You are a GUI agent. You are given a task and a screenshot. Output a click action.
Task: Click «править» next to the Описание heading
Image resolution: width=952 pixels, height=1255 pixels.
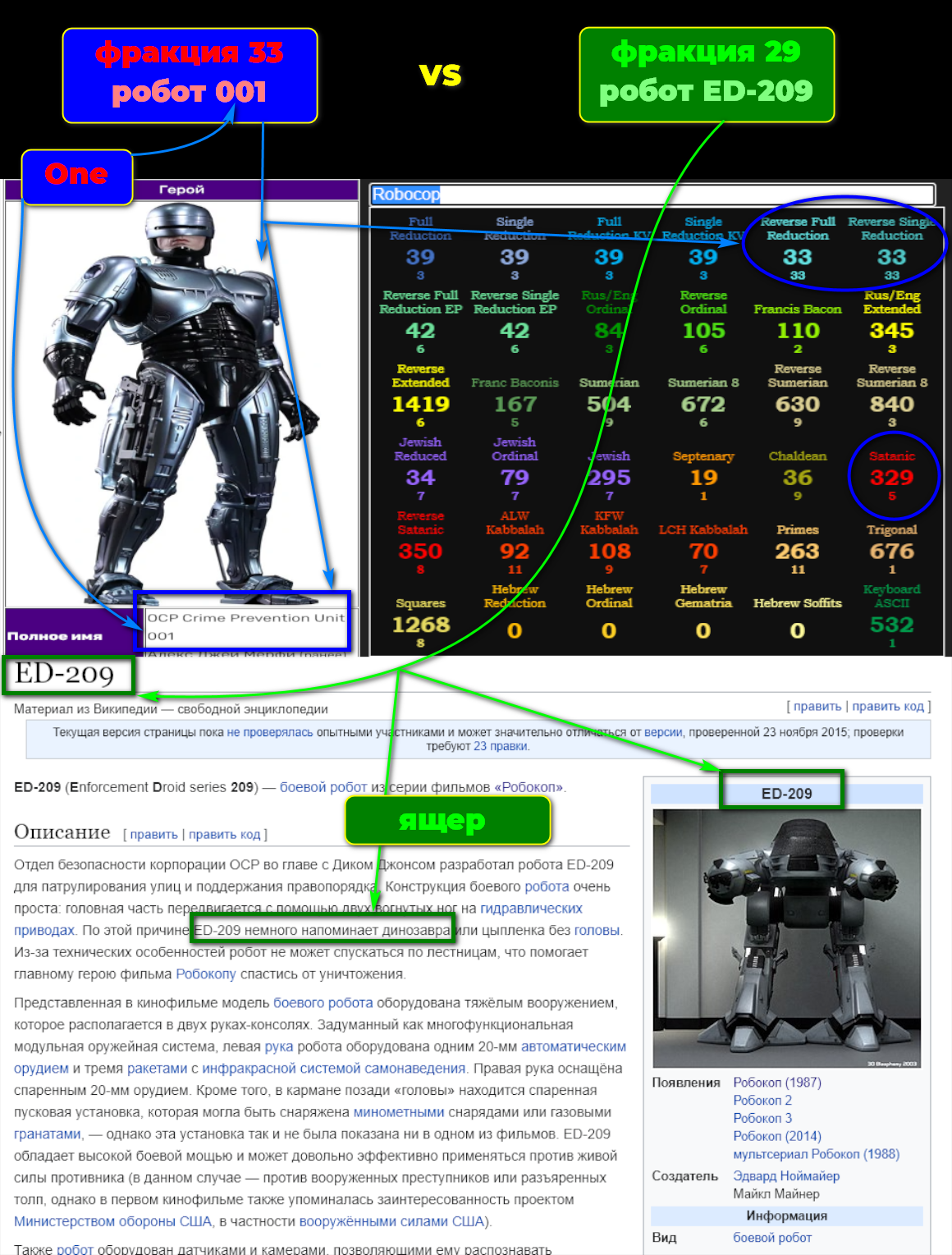(x=153, y=834)
